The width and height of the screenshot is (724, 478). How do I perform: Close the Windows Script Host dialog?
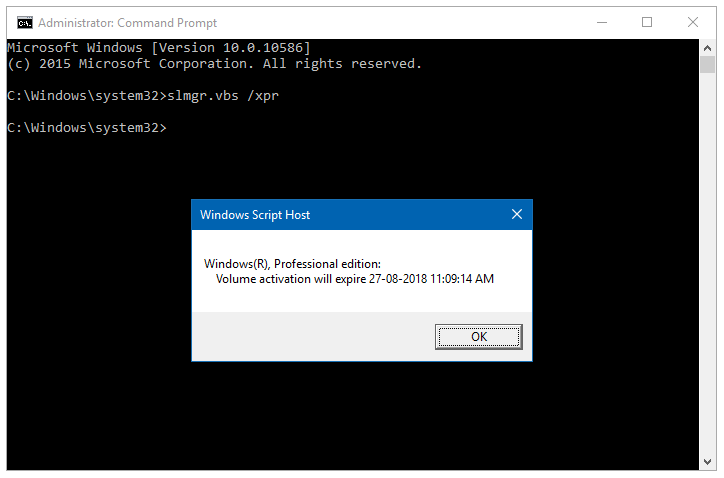(x=517, y=214)
